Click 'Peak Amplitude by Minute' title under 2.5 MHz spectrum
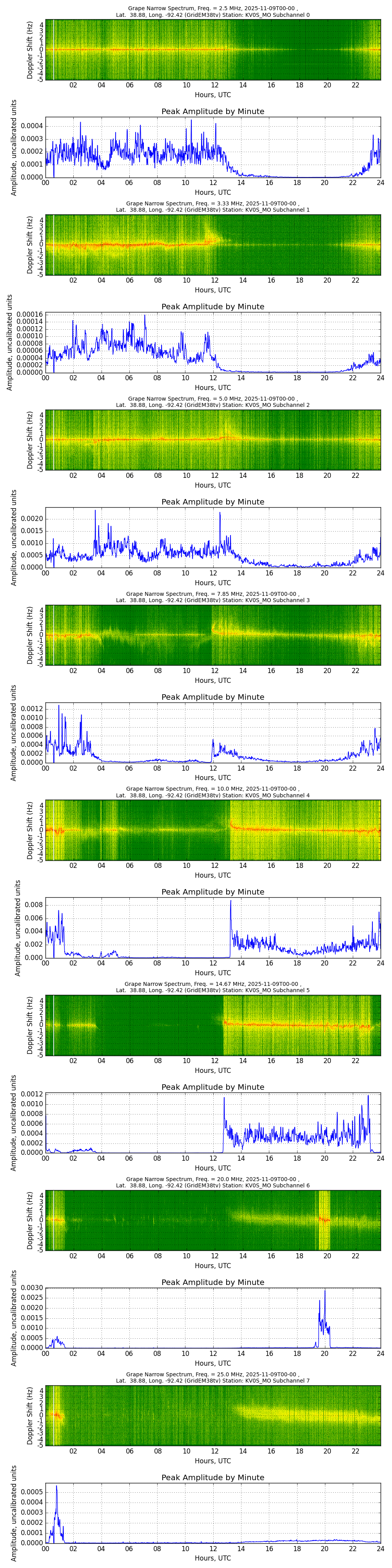The height and width of the screenshot is (1568, 392). point(212,111)
